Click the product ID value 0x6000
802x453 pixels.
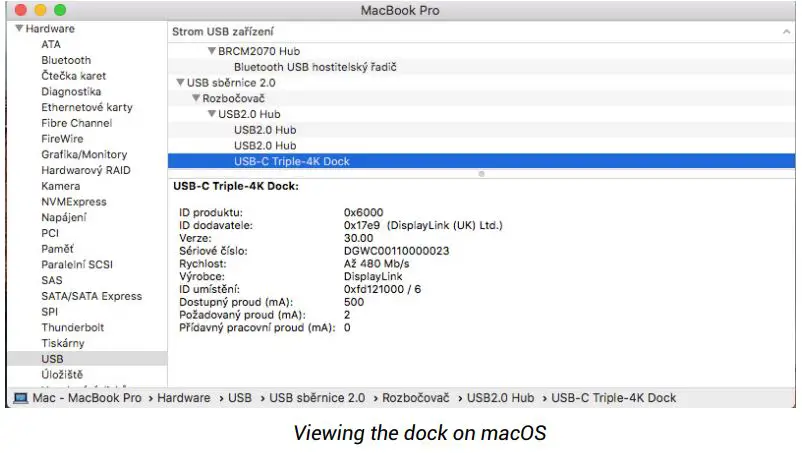coord(364,212)
